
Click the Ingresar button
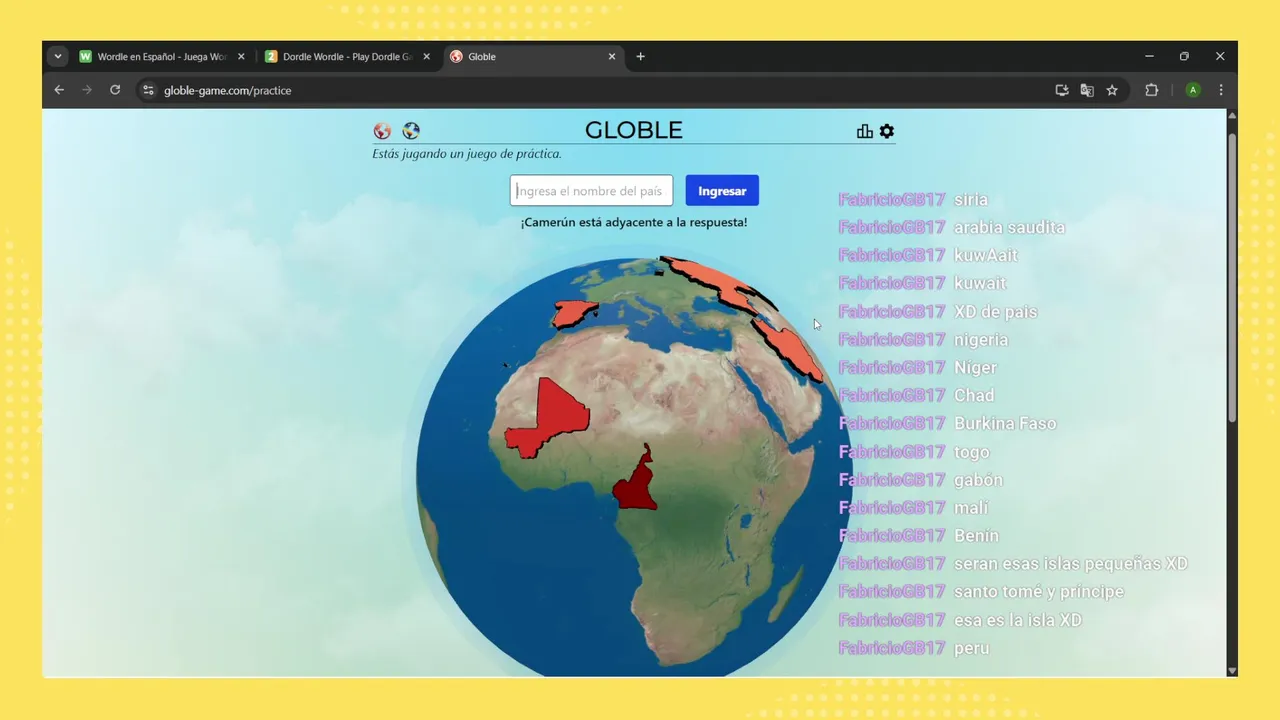point(722,191)
